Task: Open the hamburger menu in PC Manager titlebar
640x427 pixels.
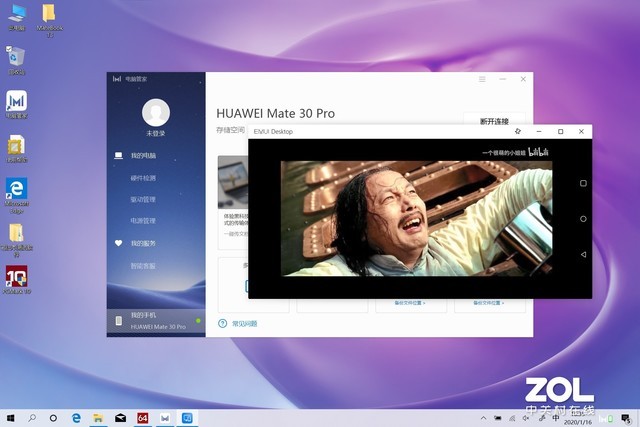Action: (x=482, y=78)
